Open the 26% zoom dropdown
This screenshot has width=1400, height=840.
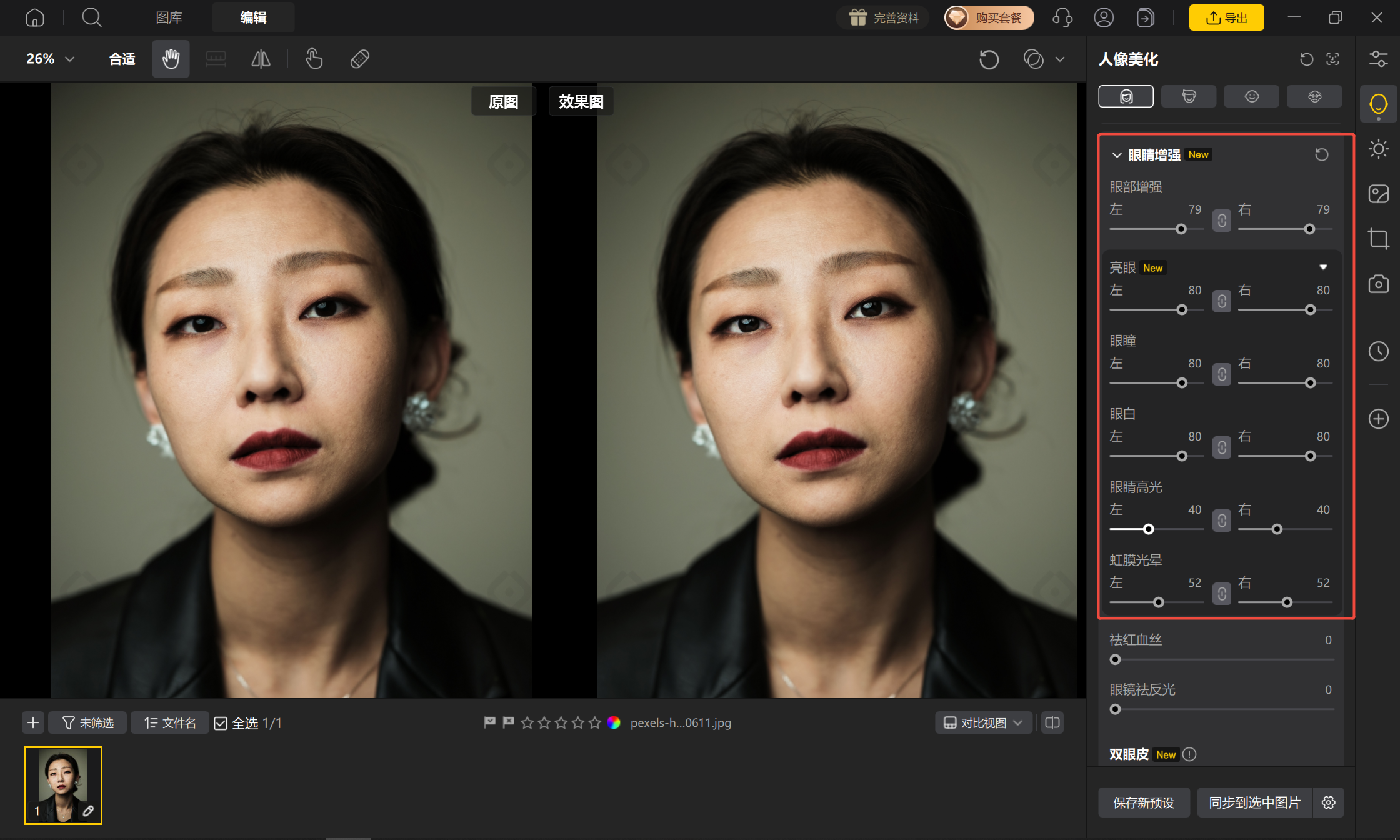50,59
